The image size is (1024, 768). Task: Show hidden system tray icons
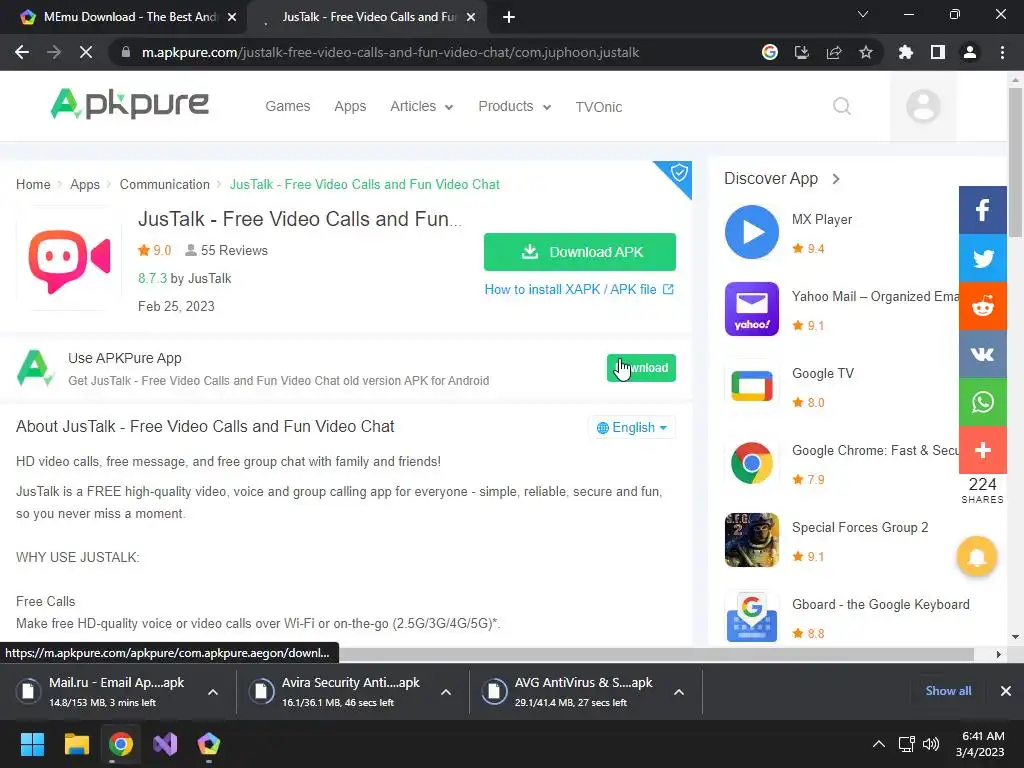coord(879,744)
